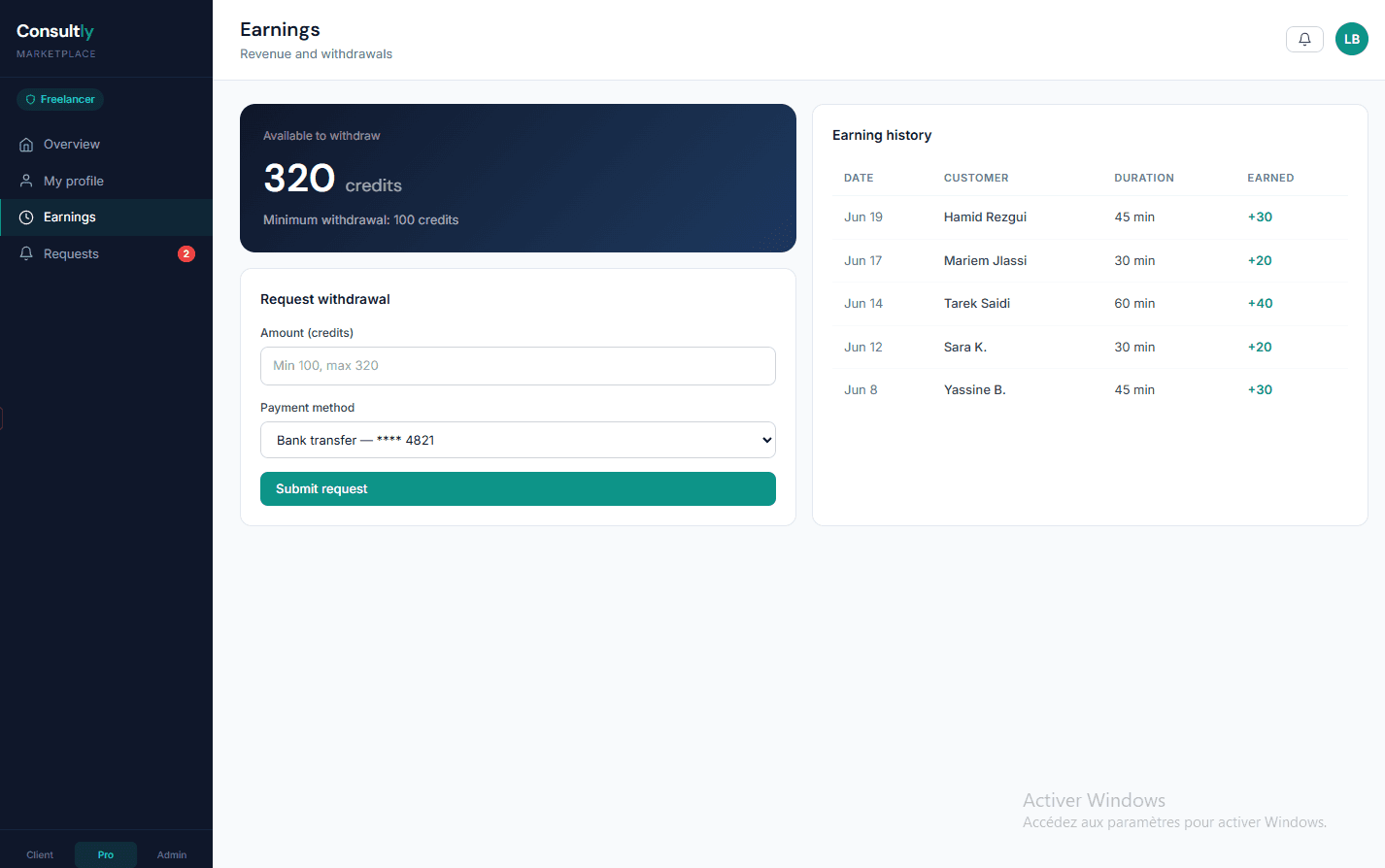This screenshot has width=1385, height=868.
Task: Open My profile page
Action: (x=106, y=181)
